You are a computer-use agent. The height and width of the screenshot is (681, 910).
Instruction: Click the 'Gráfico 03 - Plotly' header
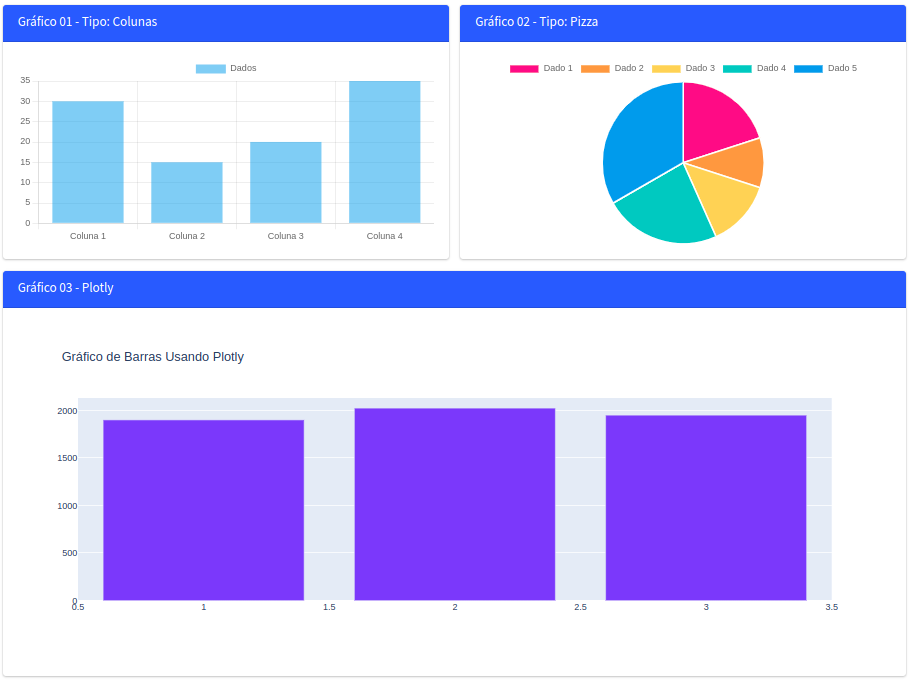(x=66, y=288)
